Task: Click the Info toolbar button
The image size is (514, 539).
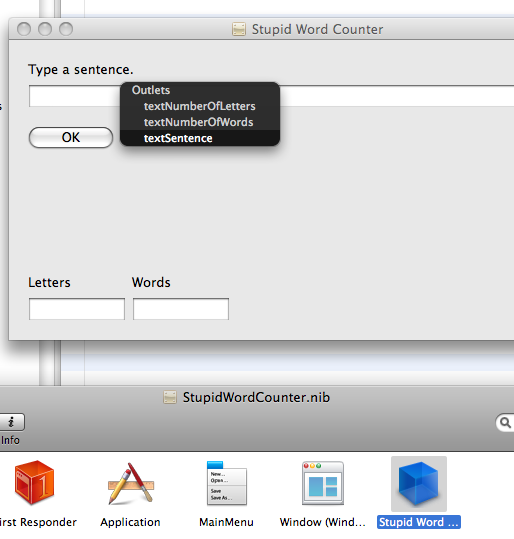Action: [x=12, y=422]
